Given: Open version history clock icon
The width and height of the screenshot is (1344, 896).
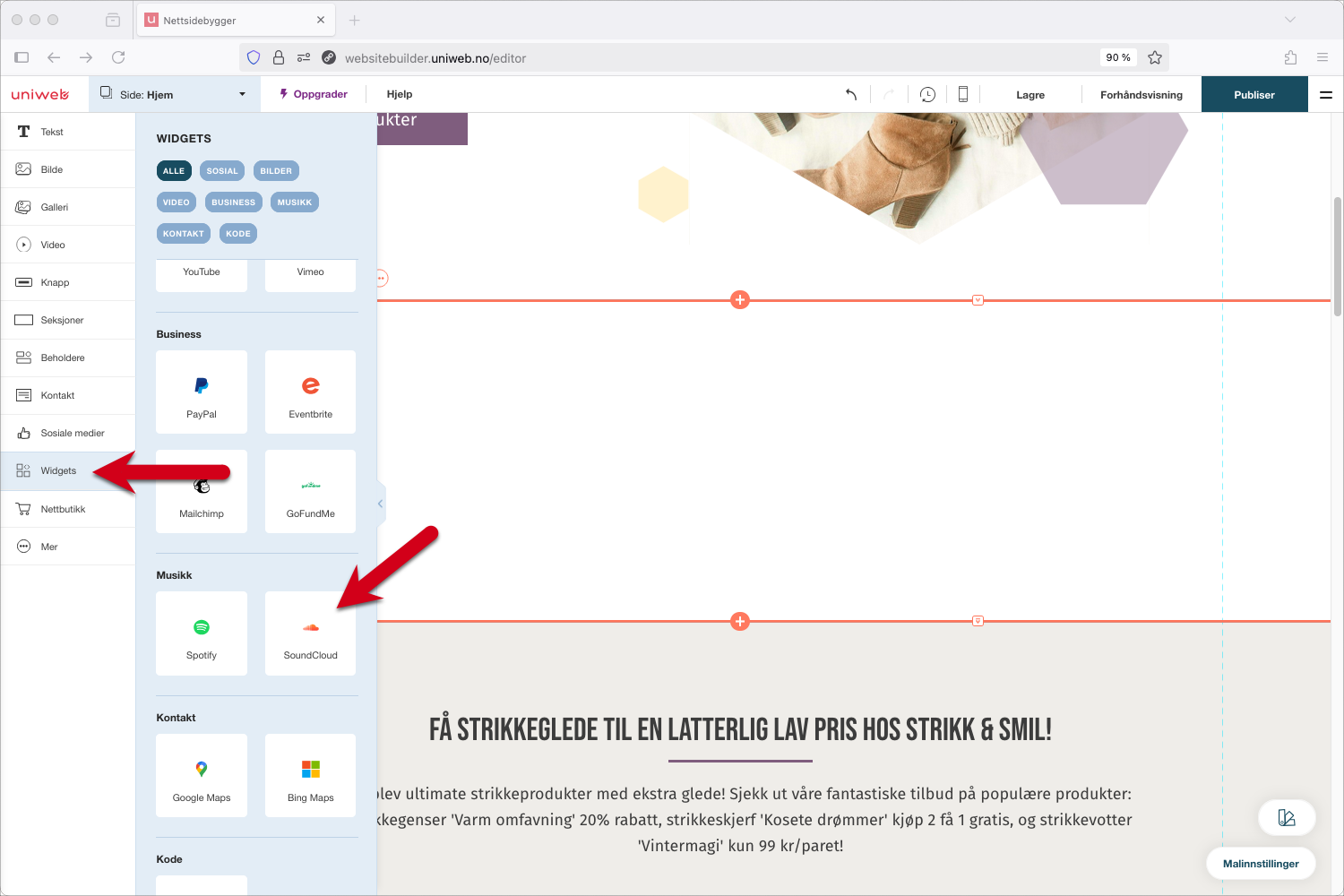Looking at the screenshot, I should click(x=927, y=94).
